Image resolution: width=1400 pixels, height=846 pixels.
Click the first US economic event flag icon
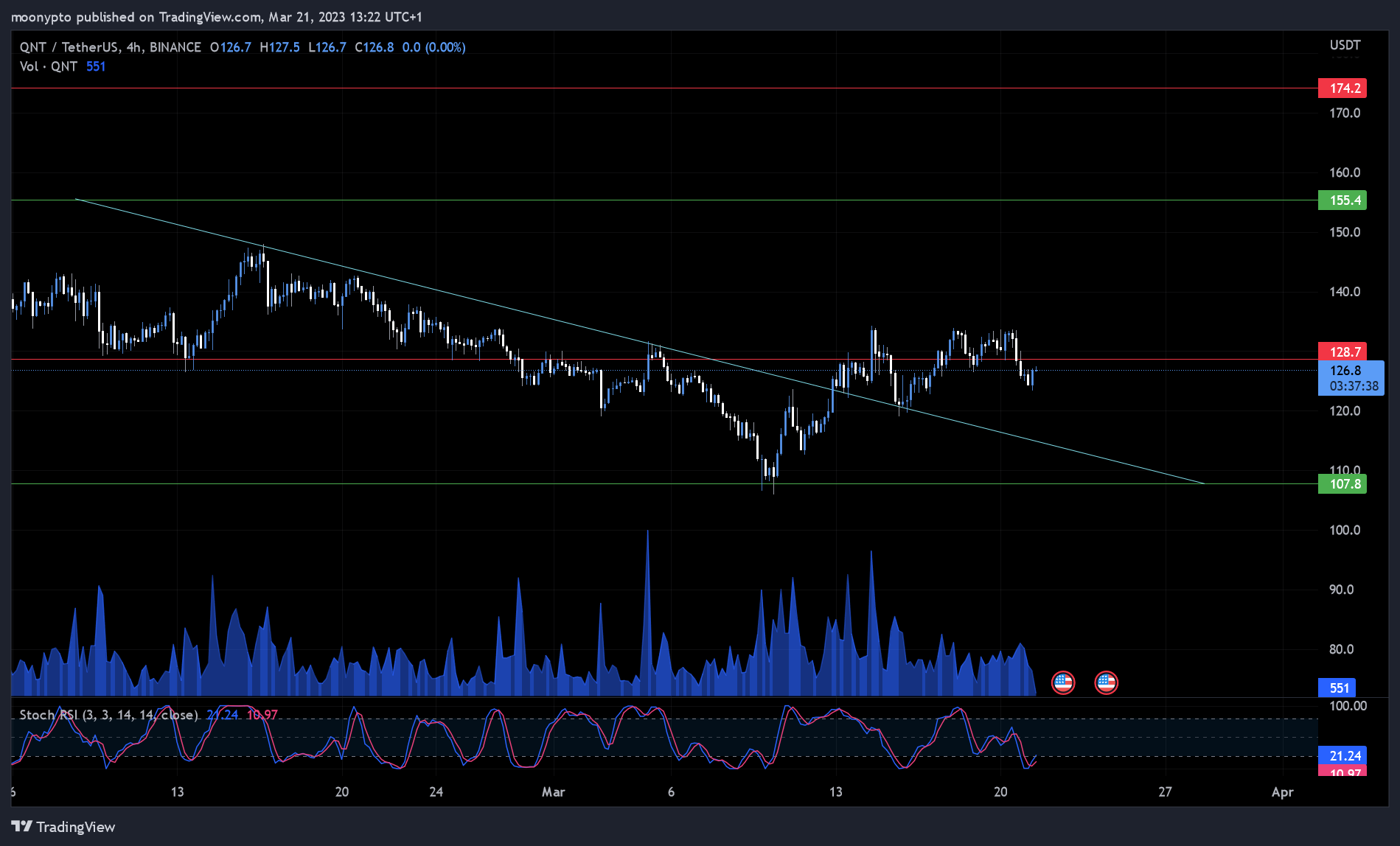tap(1063, 683)
